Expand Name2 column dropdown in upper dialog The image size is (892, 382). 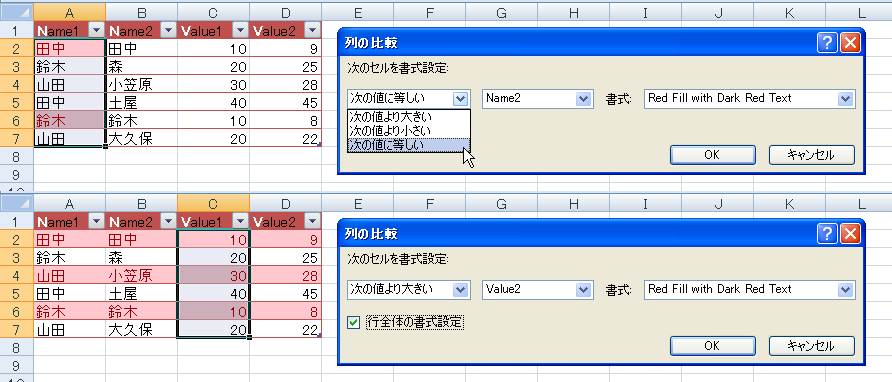click(584, 98)
